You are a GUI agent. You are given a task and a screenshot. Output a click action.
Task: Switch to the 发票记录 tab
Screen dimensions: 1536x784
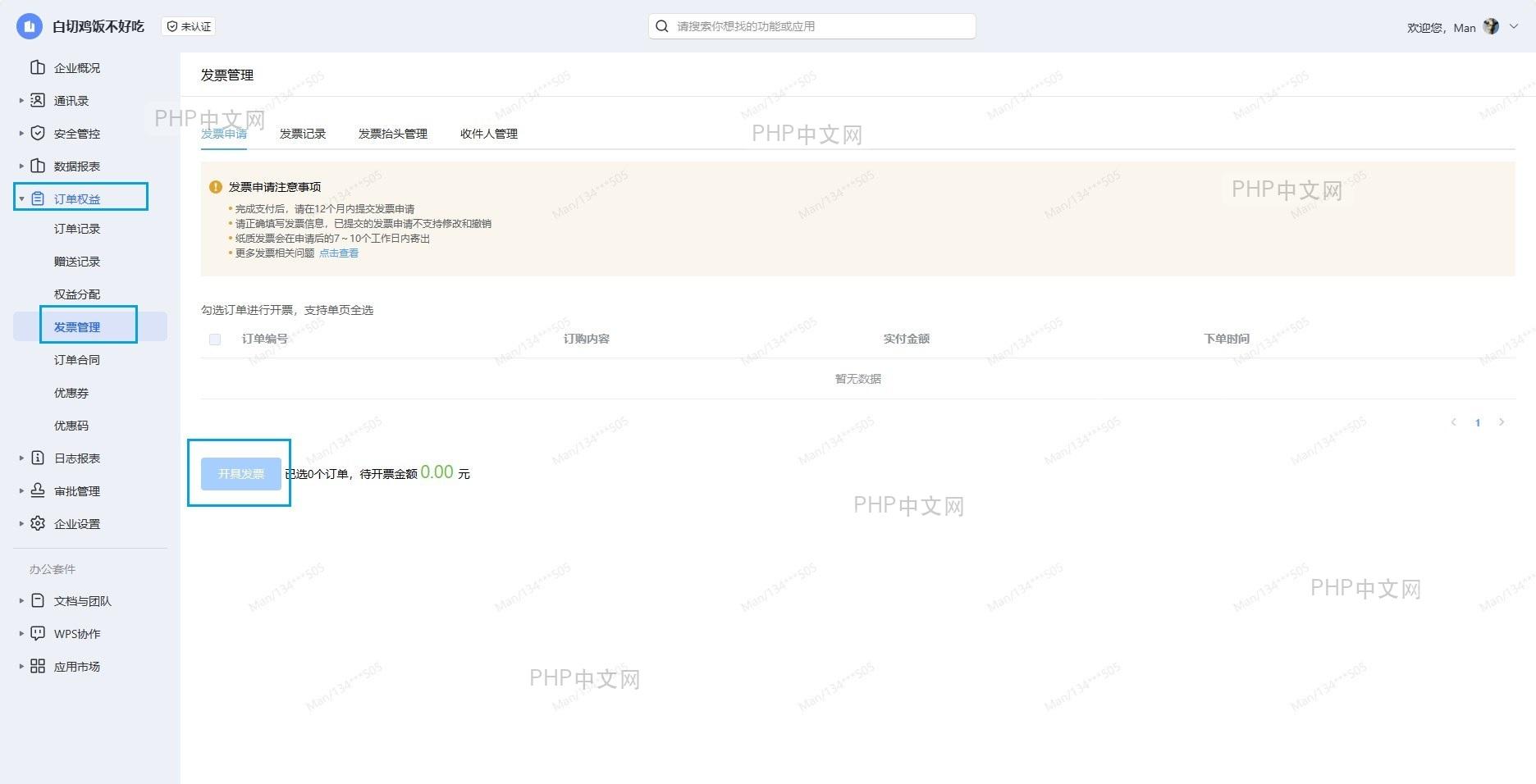303,134
